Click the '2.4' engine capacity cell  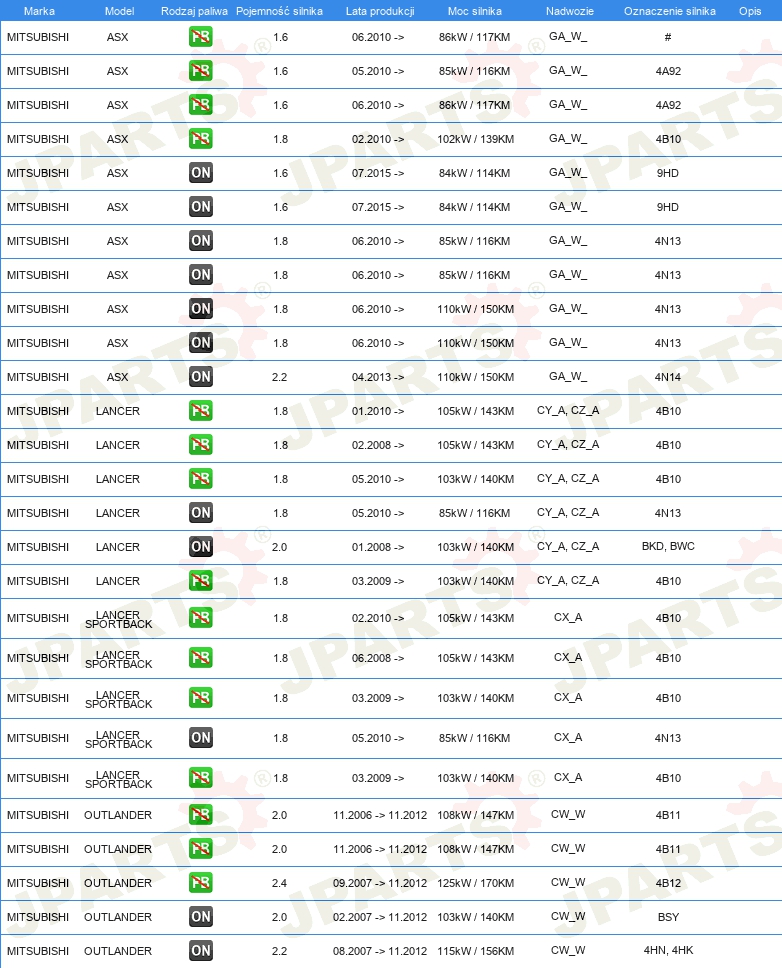tap(280, 883)
